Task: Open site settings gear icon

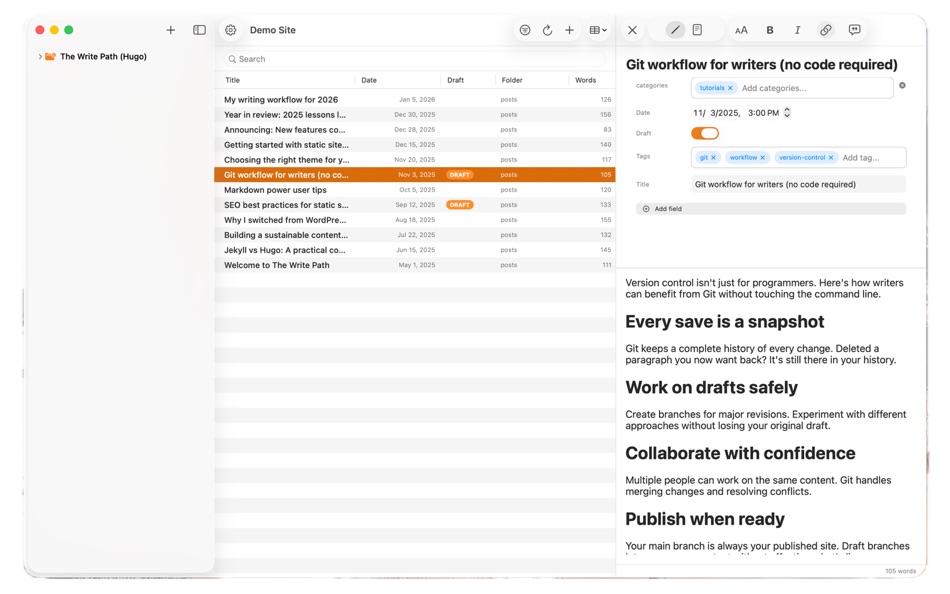Action: pos(230,30)
